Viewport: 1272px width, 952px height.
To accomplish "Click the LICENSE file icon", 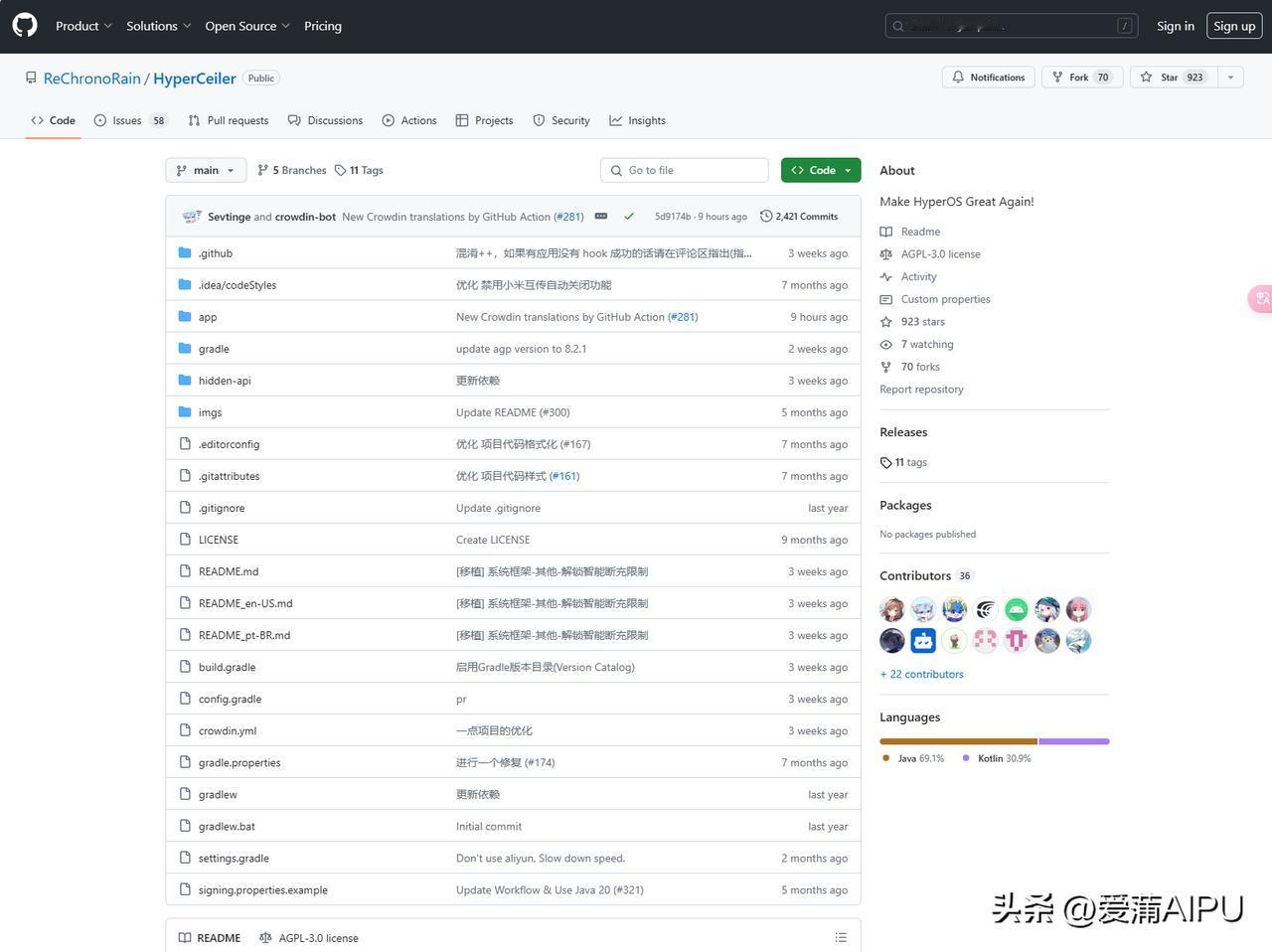I will coord(185,539).
